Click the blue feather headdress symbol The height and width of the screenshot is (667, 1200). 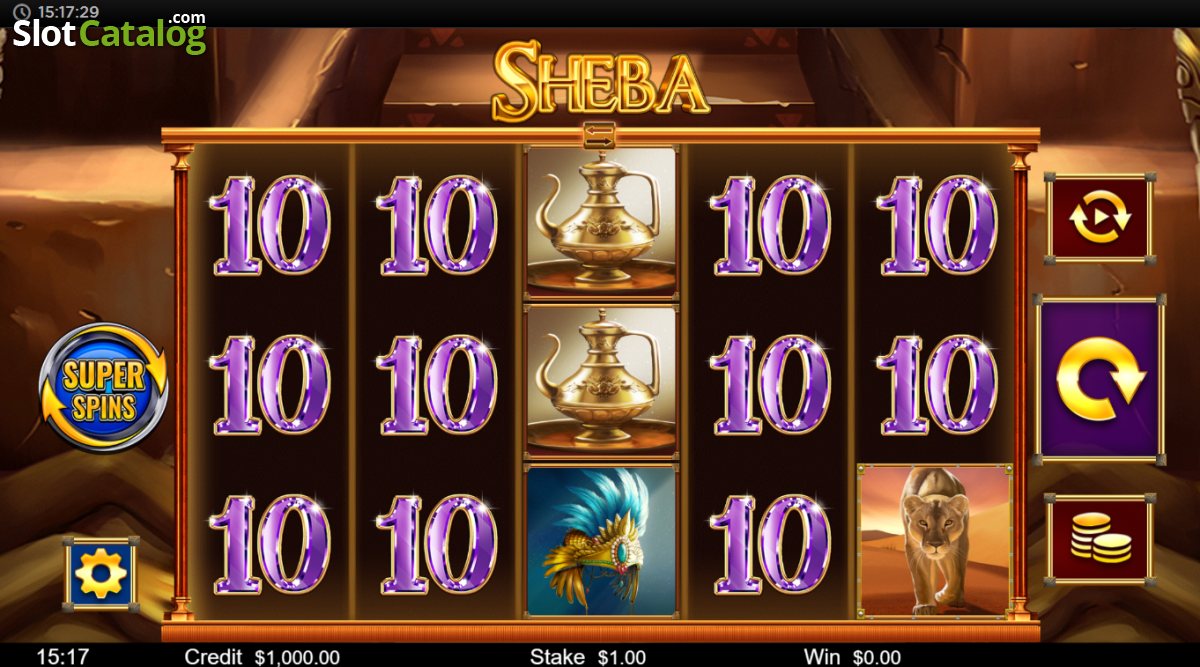pos(601,540)
